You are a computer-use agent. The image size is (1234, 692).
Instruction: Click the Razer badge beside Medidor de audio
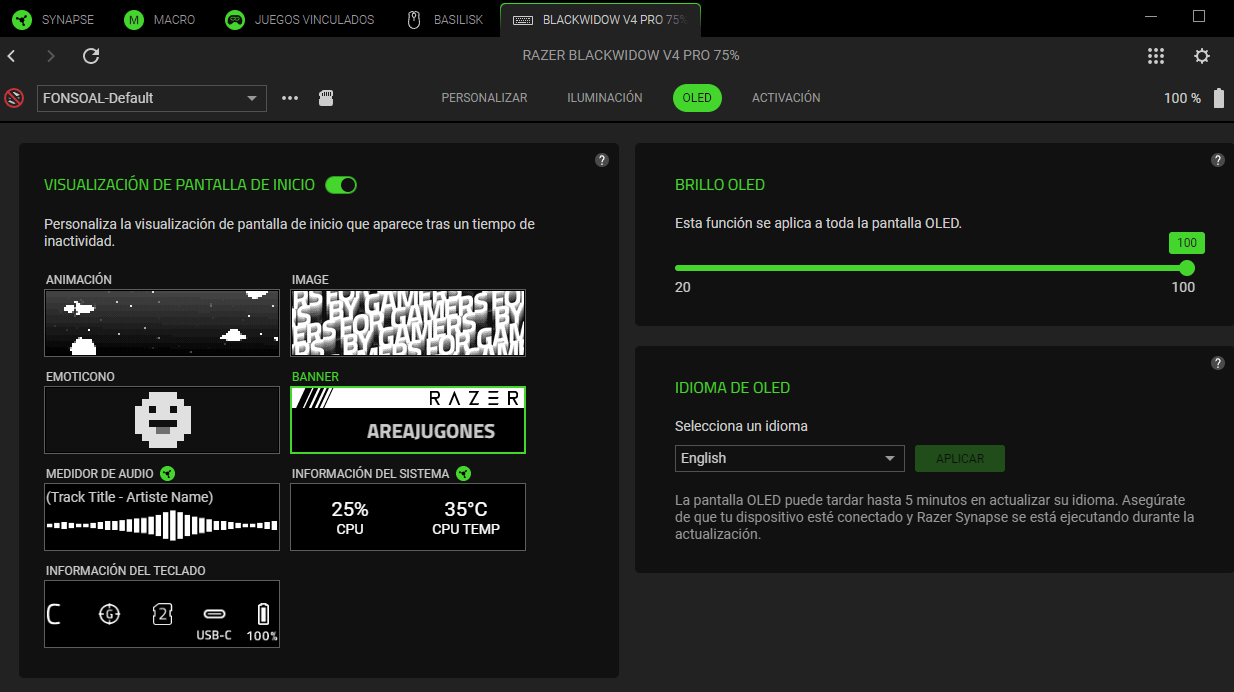coord(168,473)
